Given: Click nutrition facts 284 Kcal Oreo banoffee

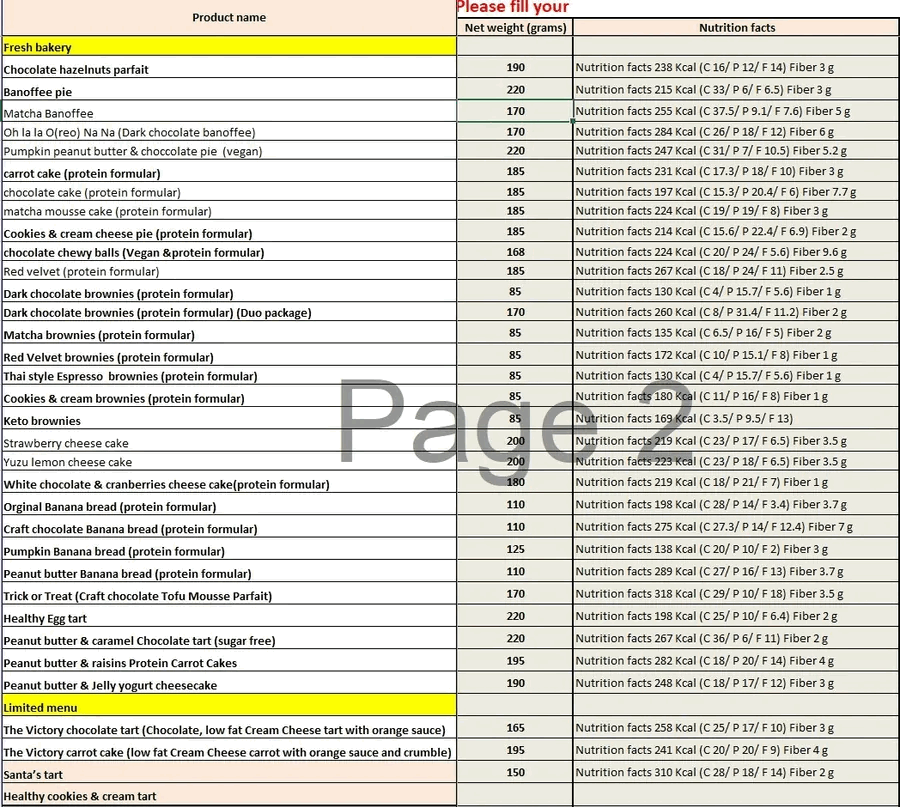Looking at the screenshot, I should (x=736, y=131).
